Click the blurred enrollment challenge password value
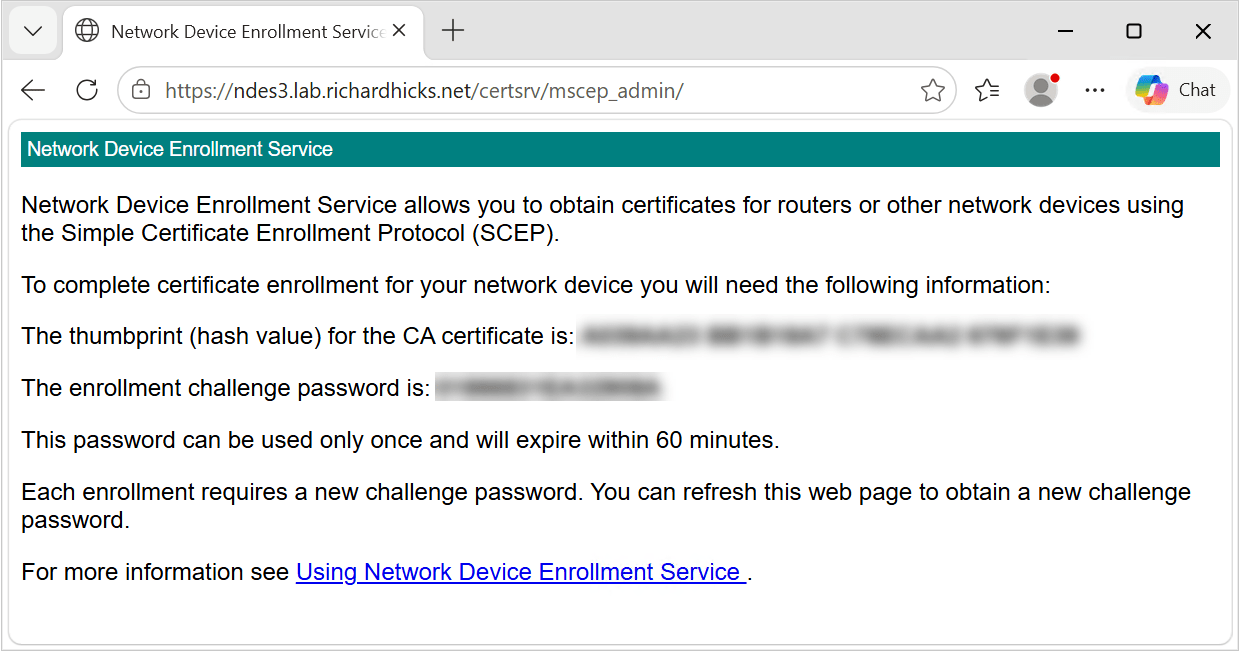This screenshot has height=651, width=1239. 549,388
